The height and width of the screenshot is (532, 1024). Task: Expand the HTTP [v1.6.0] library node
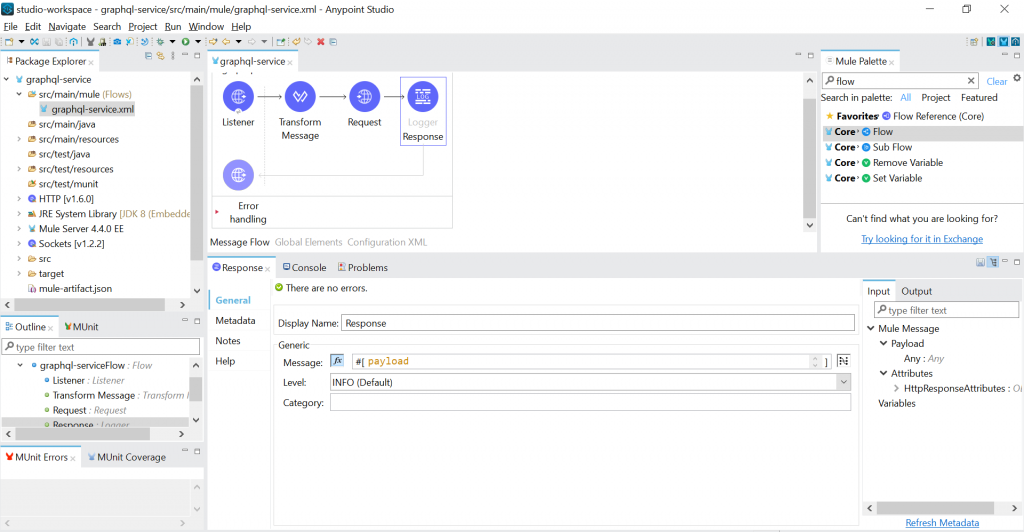(19, 198)
